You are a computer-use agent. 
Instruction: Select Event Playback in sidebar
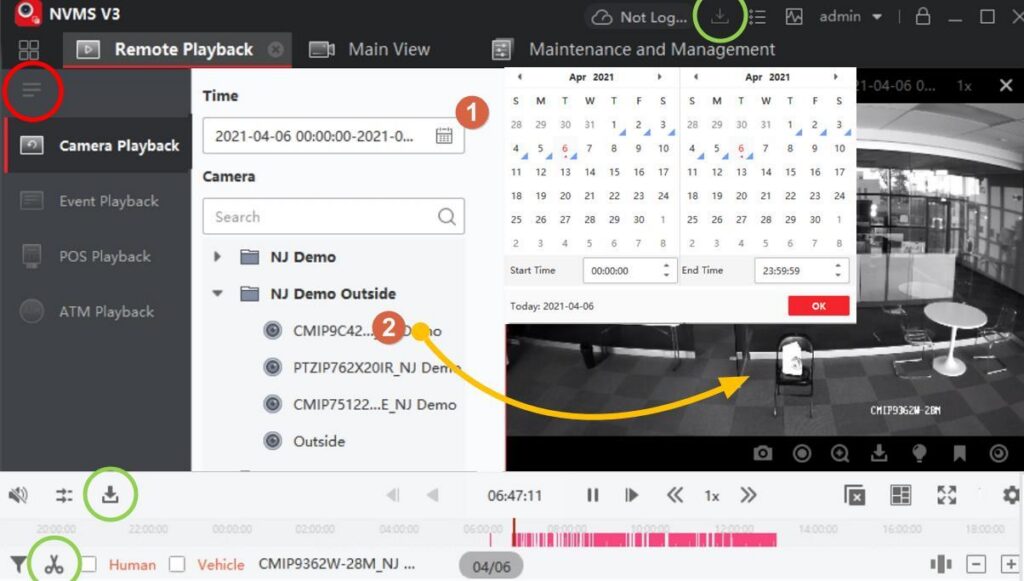tap(98, 201)
